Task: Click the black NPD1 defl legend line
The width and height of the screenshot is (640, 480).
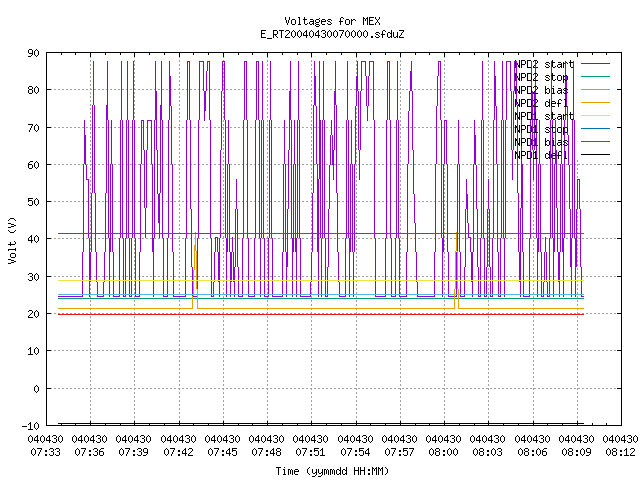Action: (595, 154)
